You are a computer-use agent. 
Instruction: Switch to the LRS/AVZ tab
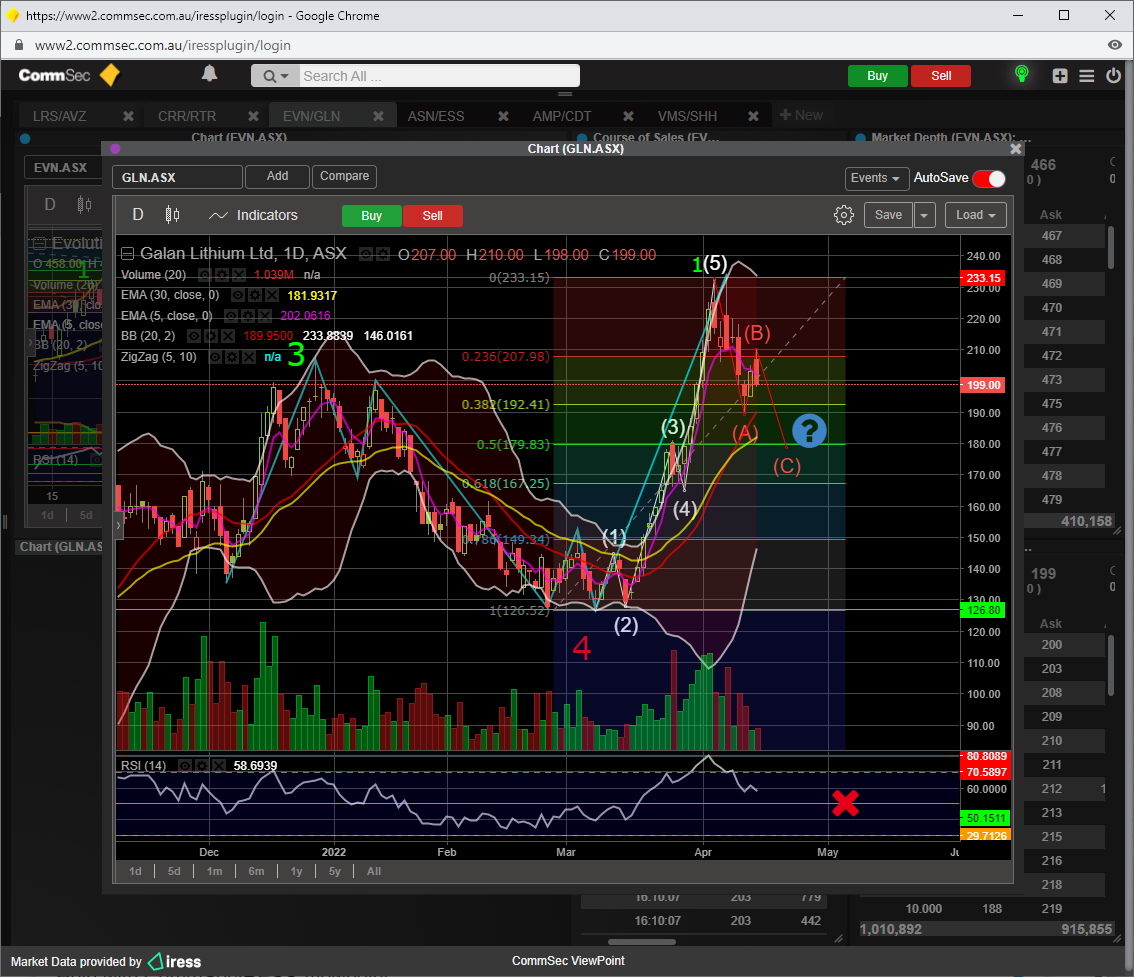[60, 116]
